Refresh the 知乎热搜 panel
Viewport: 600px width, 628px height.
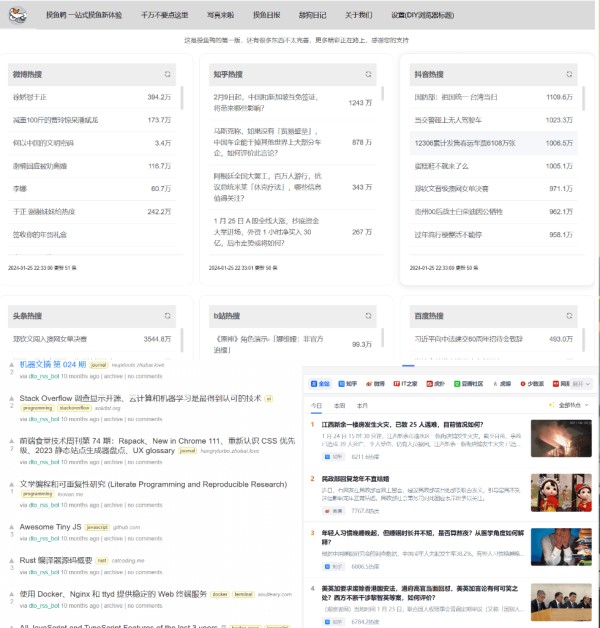click(368, 74)
